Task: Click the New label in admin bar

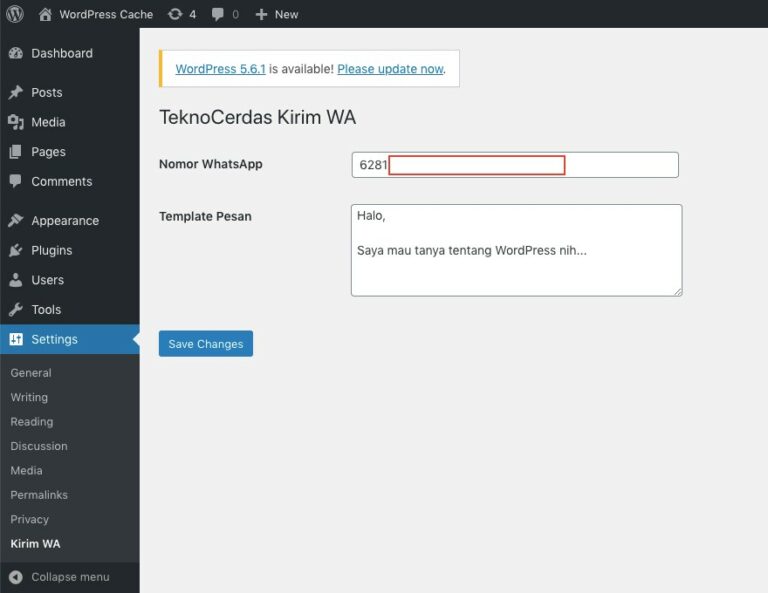Action: pos(287,15)
